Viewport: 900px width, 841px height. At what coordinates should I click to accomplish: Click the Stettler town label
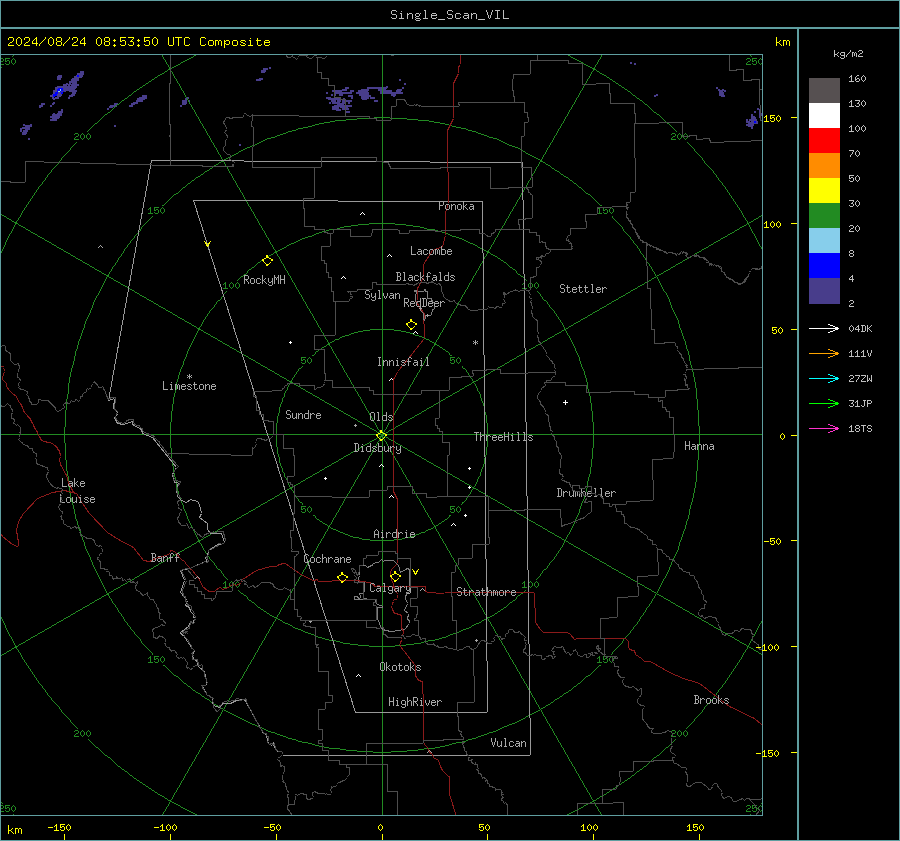pyautogui.click(x=583, y=289)
